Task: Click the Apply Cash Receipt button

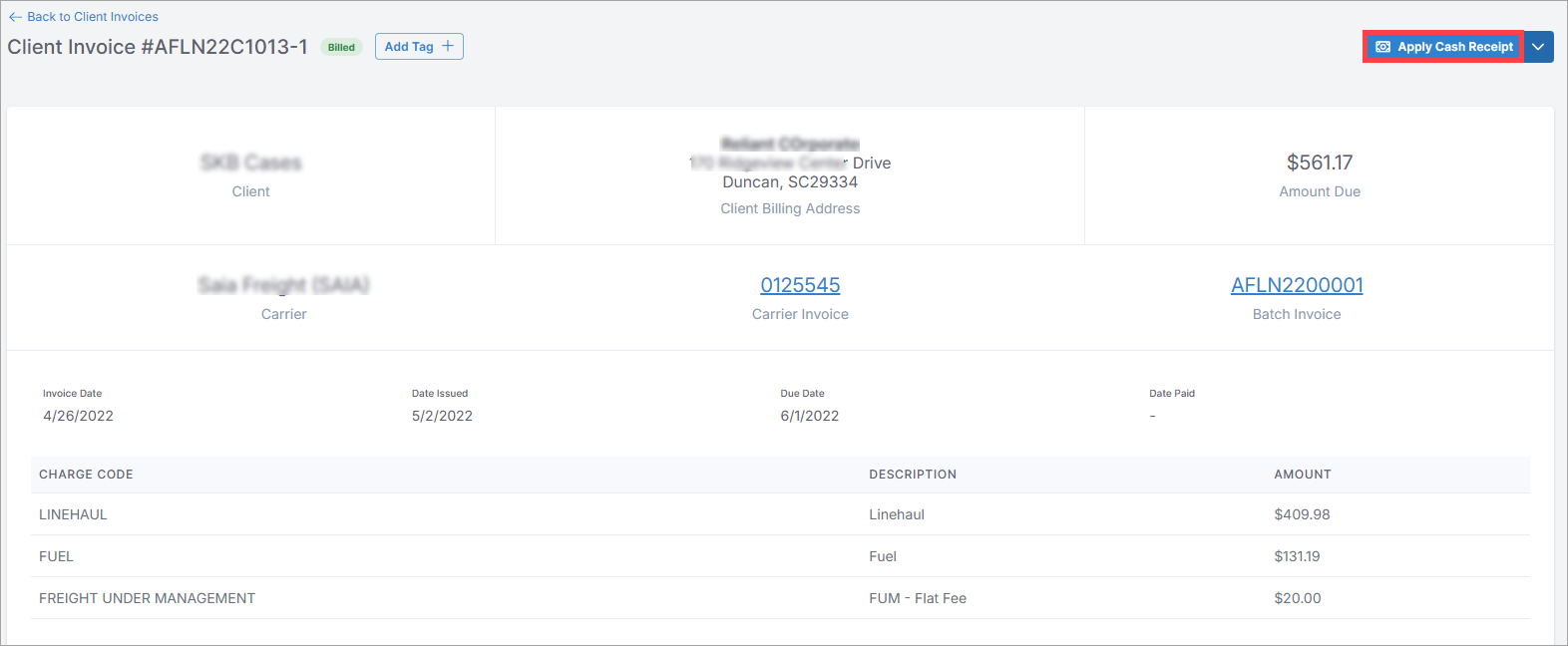Action: point(1443,47)
